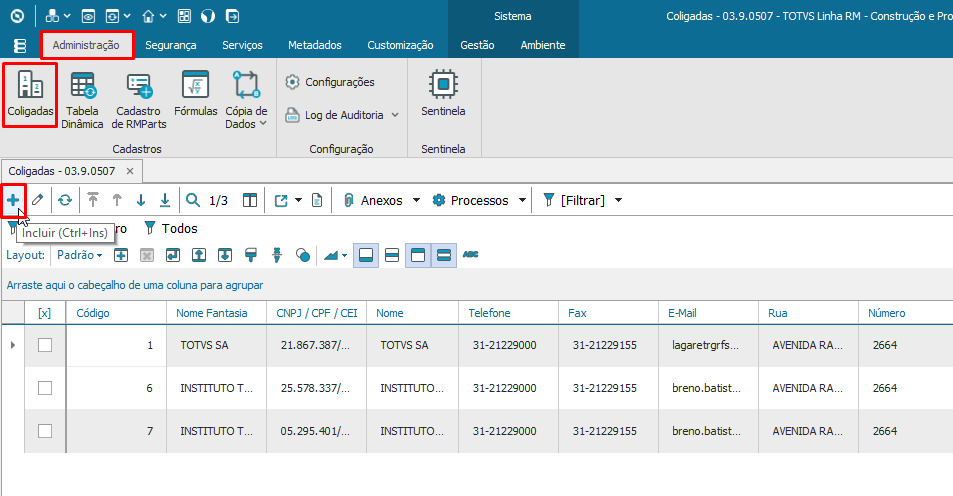Go to the next record arrow
The image size is (953, 496).
coord(141,200)
